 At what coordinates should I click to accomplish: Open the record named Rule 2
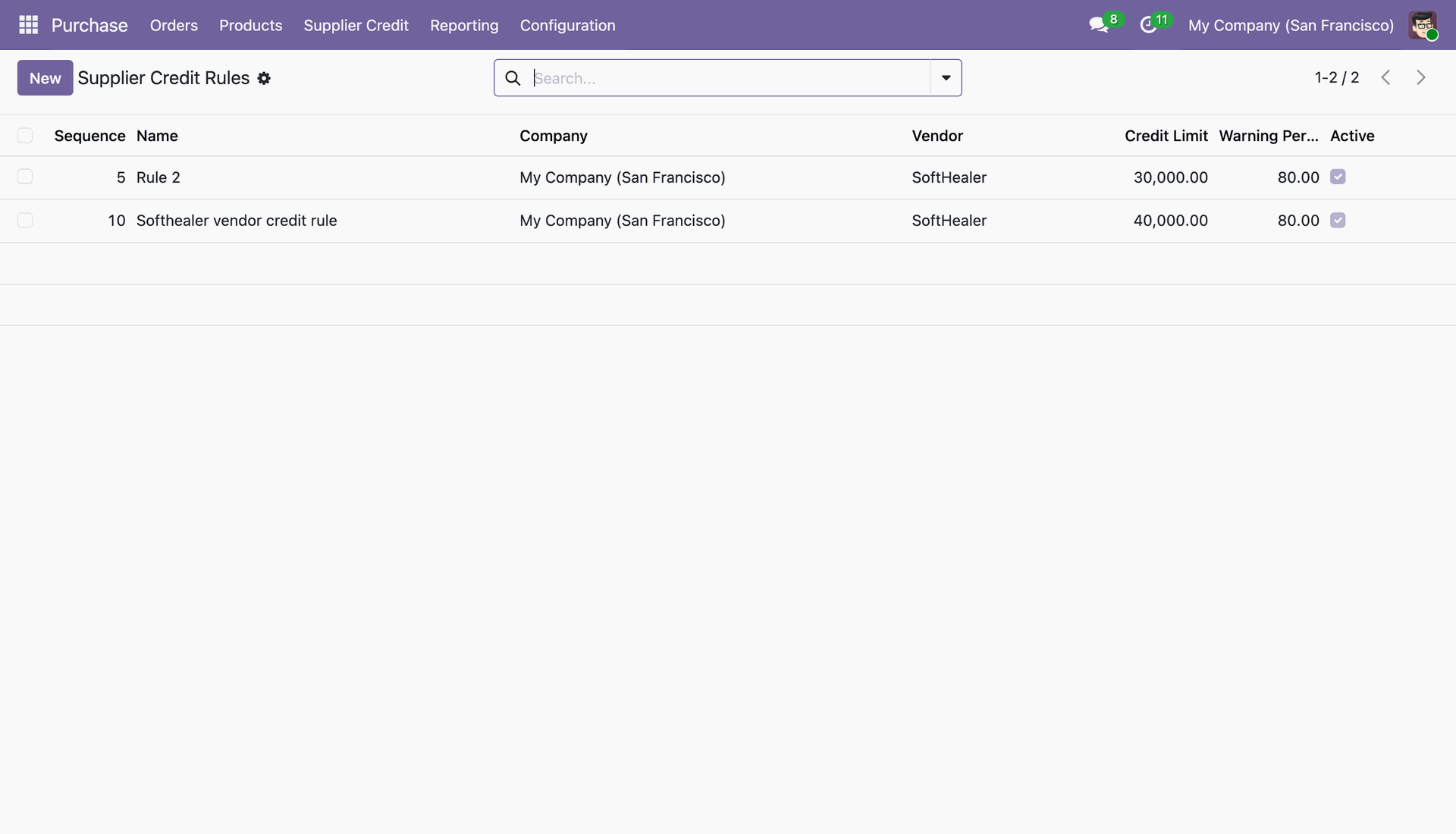(x=158, y=177)
